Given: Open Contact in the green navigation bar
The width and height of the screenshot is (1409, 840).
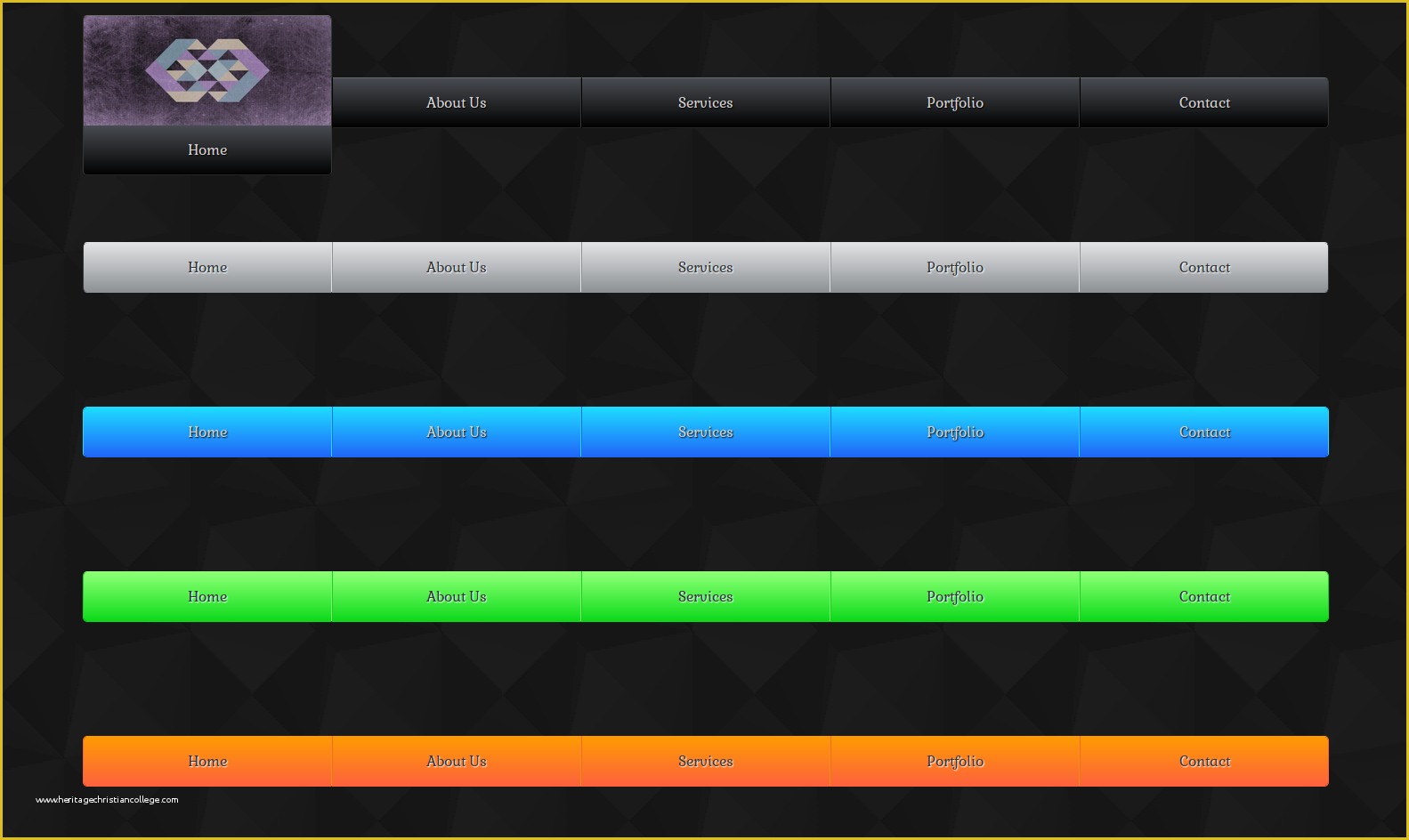Looking at the screenshot, I should [1204, 596].
